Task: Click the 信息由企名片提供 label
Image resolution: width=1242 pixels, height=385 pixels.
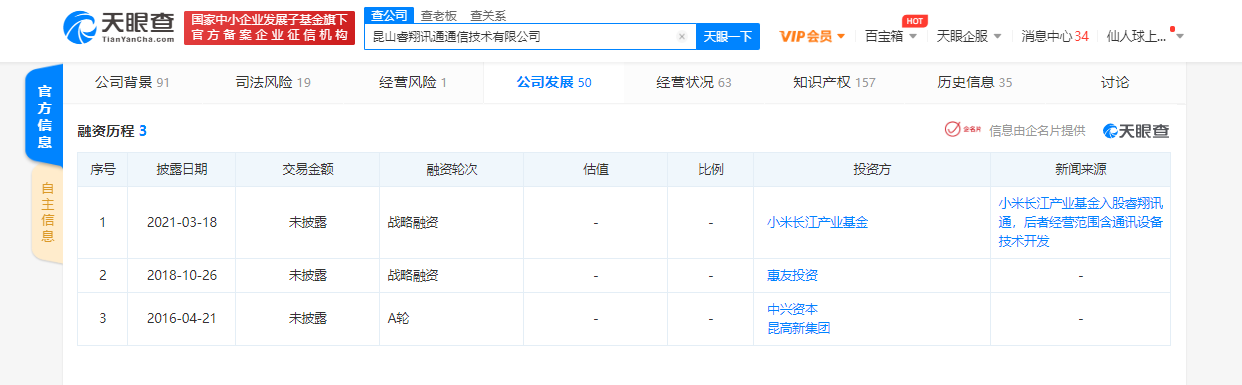Action: click(1037, 131)
